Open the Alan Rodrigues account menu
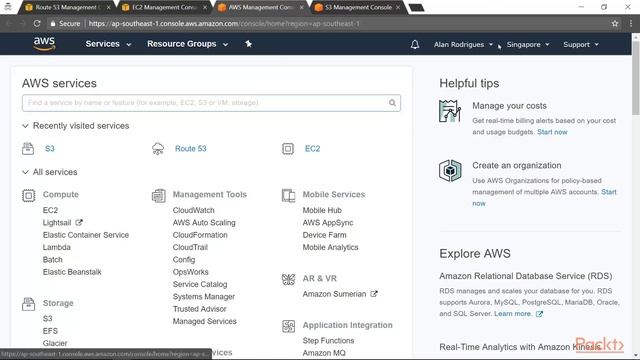 [x=463, y=44]
